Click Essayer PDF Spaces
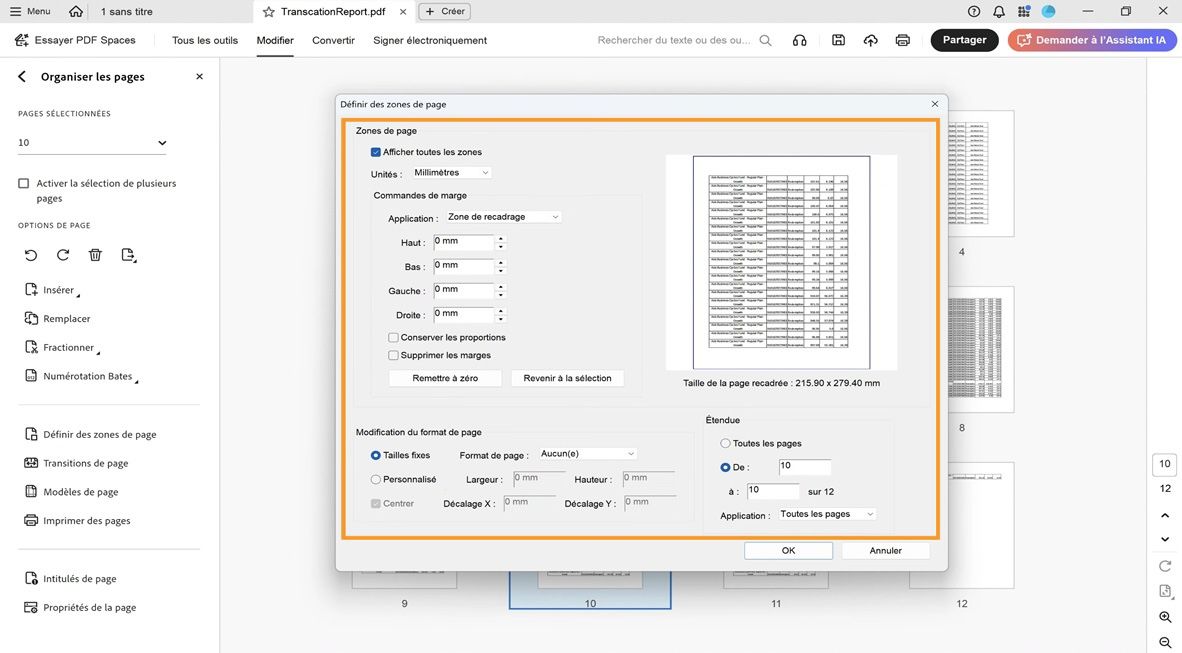Screen dimensions: 1182x653 tap(75, 41)
